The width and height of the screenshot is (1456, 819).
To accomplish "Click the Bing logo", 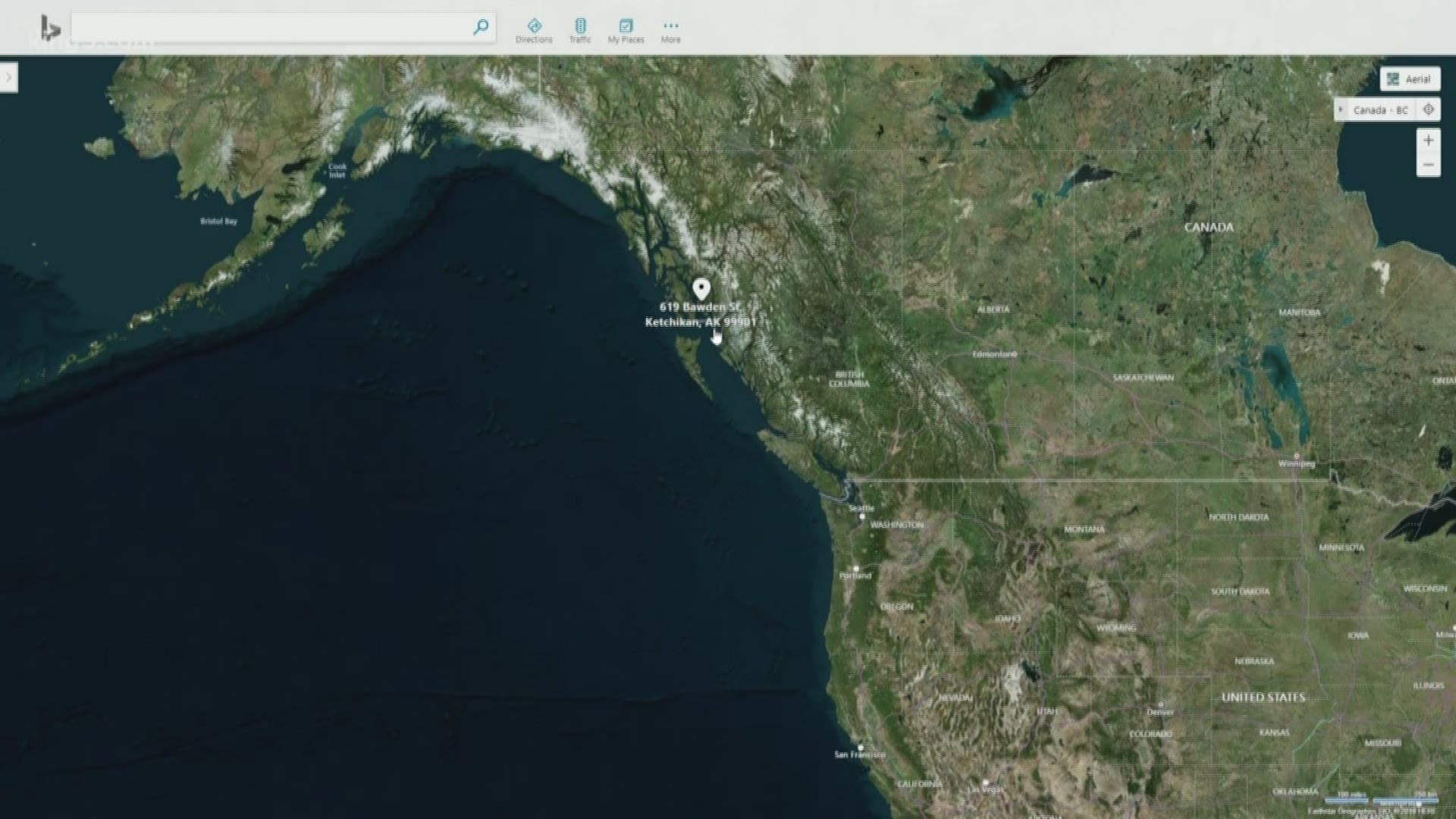I will (x=50, y=28).
